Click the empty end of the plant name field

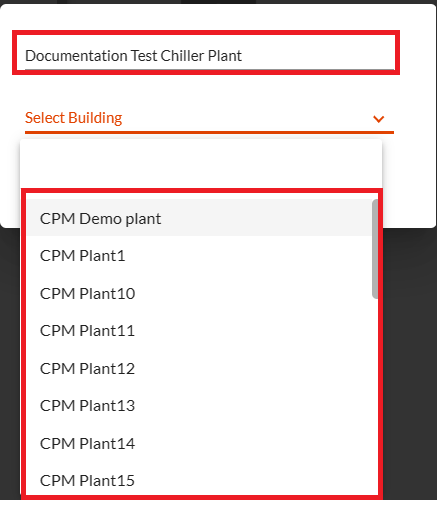click(317, 55)
